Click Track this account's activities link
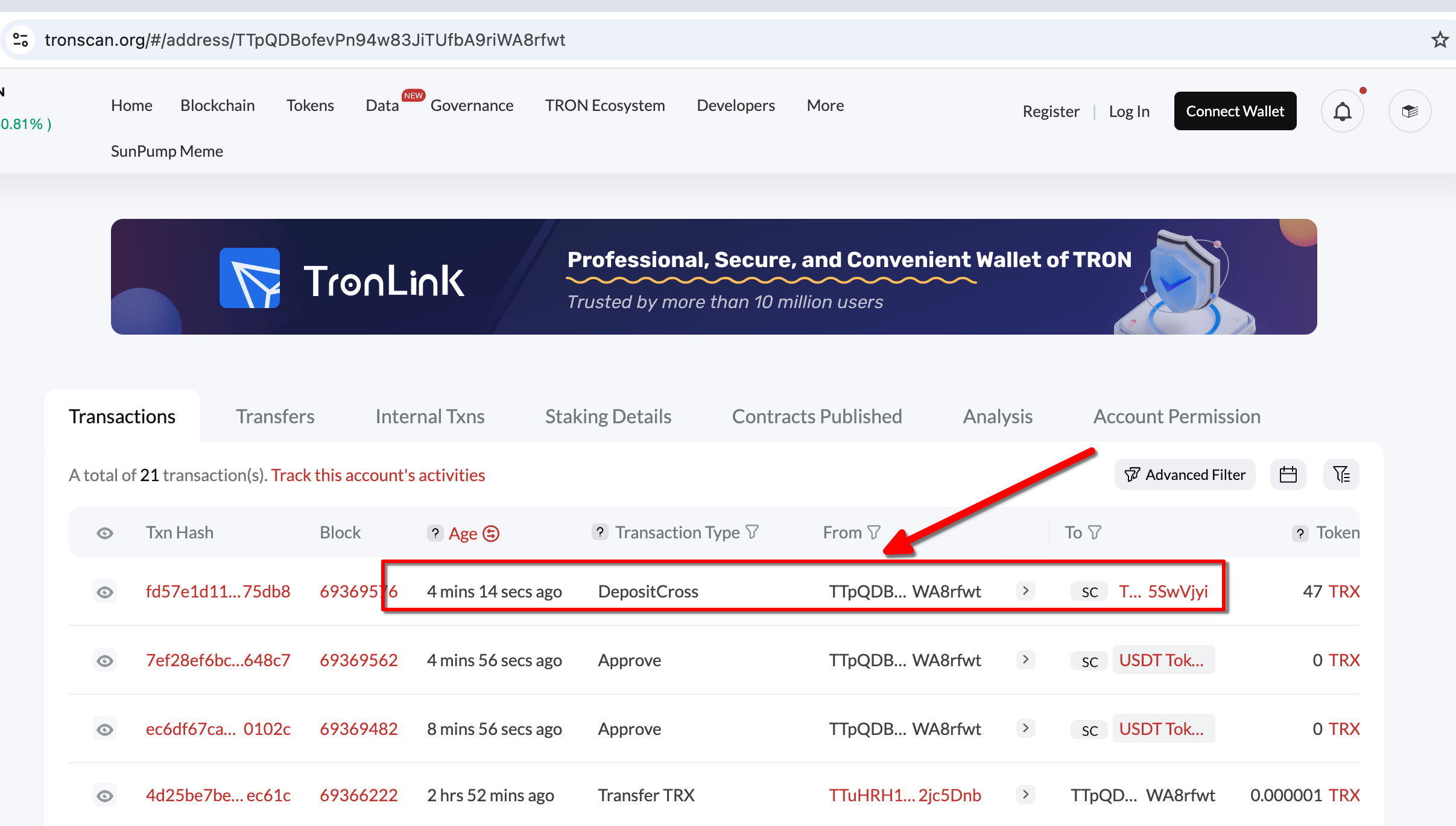Image resolution: width=1456 pixels, height=826 pixels. 378,475
